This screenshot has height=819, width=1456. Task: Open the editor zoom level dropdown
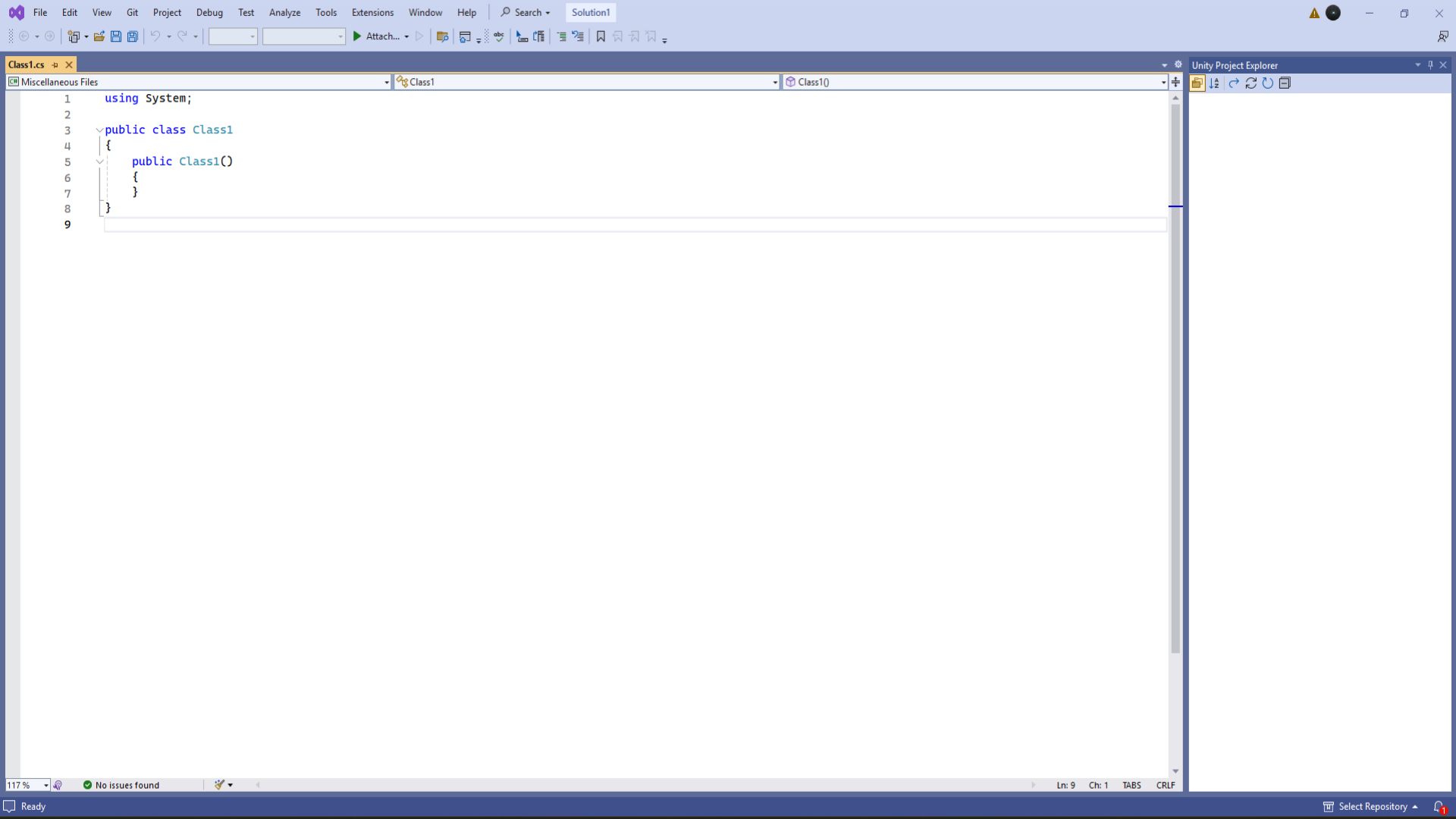[46, 786]
